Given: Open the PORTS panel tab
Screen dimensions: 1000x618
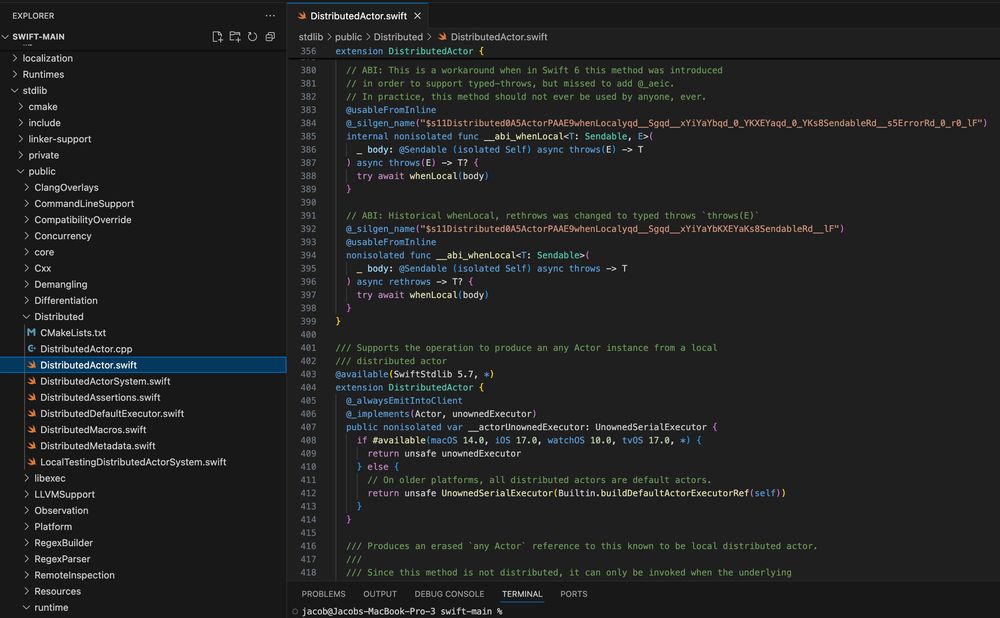Looking at the screenshot, I should [574, 594].
